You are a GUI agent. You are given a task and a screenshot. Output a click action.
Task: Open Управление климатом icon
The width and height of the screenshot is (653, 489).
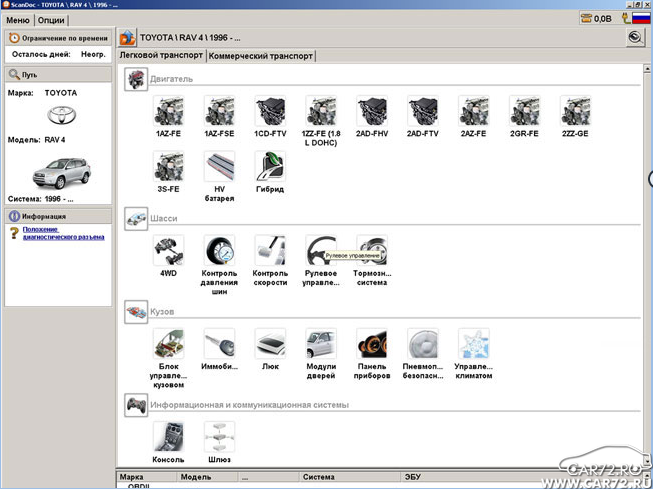pos(473,344)
